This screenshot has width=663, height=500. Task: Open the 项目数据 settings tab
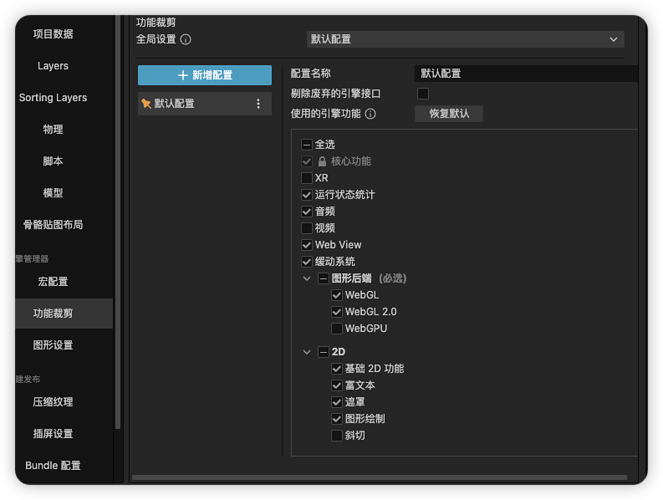pyautogui.click(x=53, y=34)
